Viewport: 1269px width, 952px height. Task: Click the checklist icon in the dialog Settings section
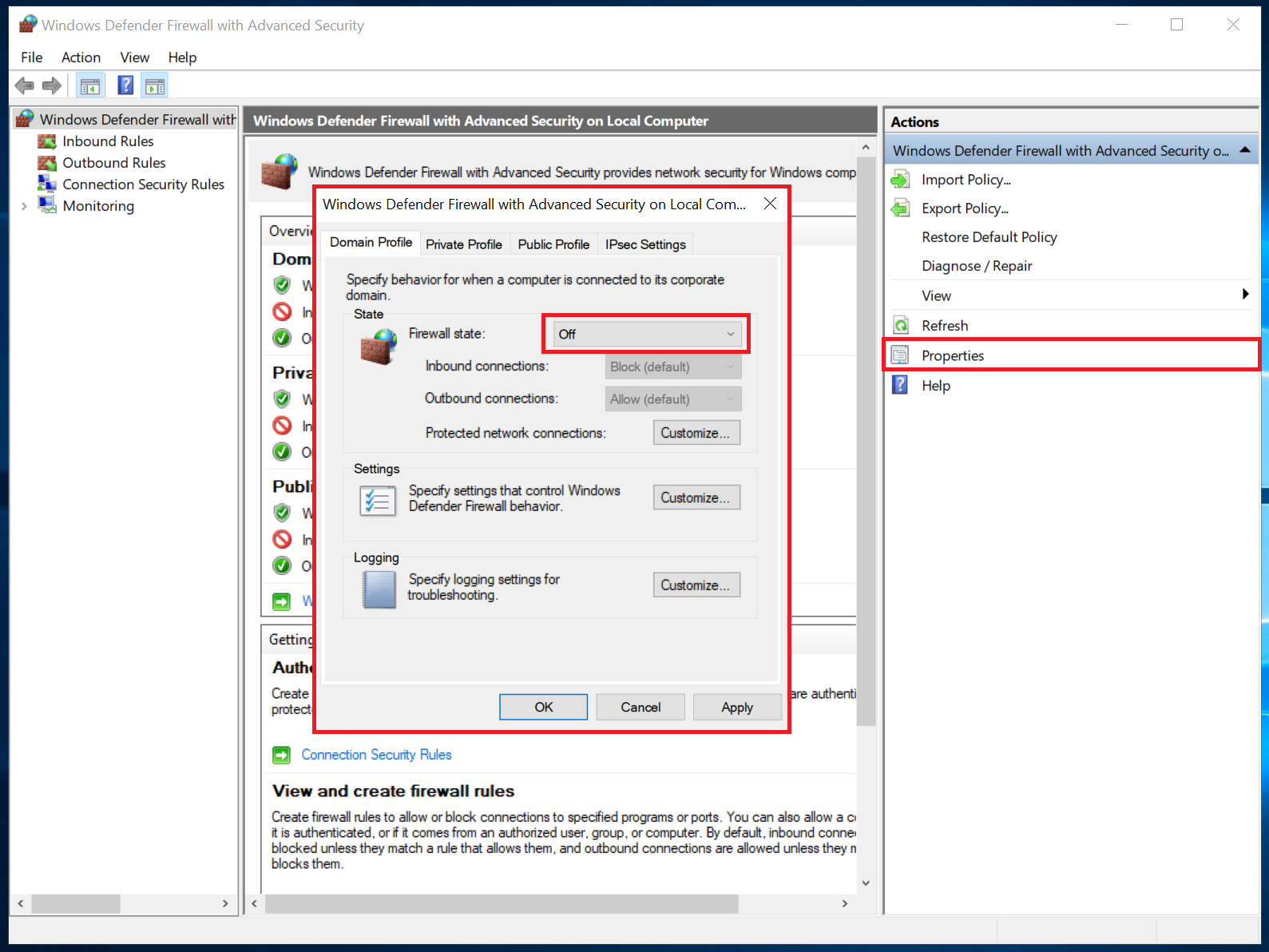pos(377,501)
